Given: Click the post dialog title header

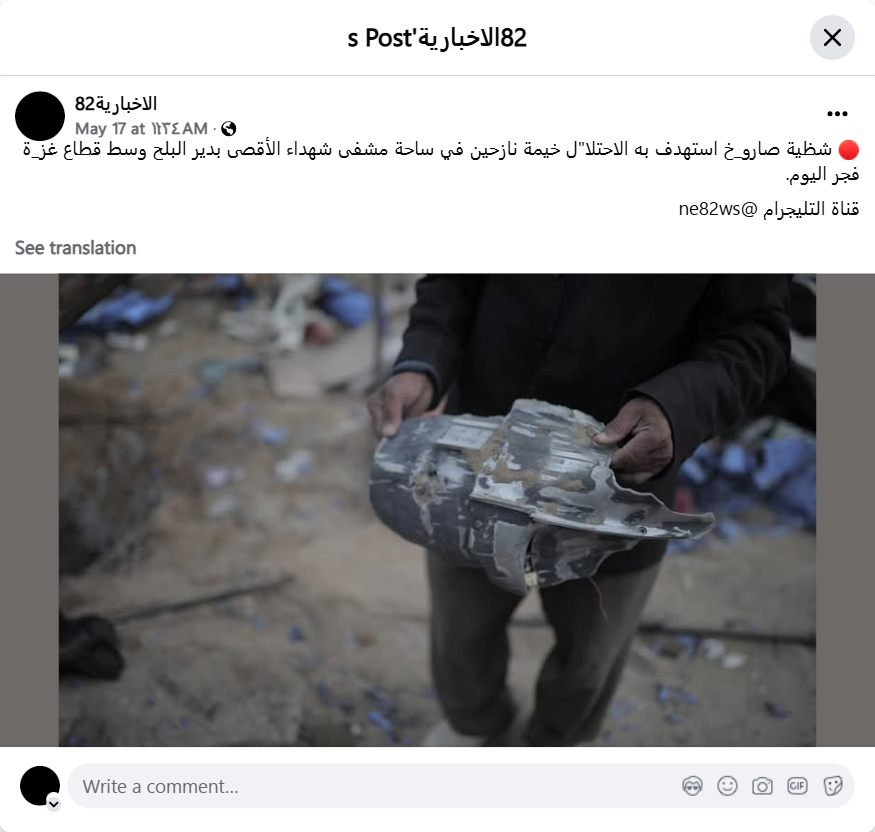Looking at the screenshot, I should click(437, 38).
